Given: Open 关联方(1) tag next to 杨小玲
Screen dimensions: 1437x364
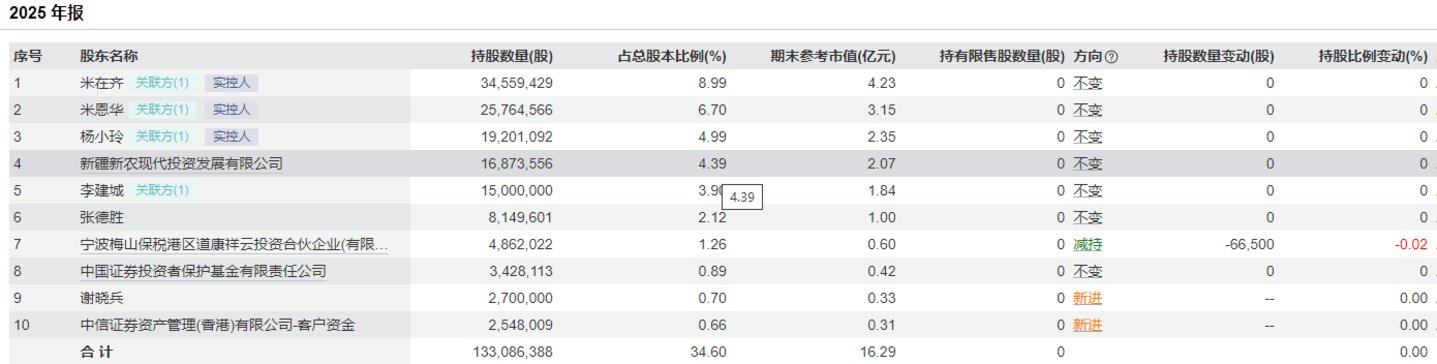Looking at the screenshot, I should (162, 137).
